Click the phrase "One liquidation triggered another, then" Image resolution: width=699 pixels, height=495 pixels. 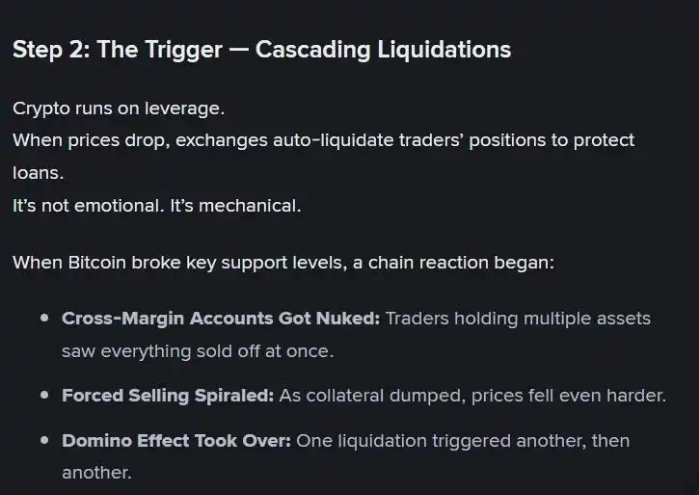point(463,441)
